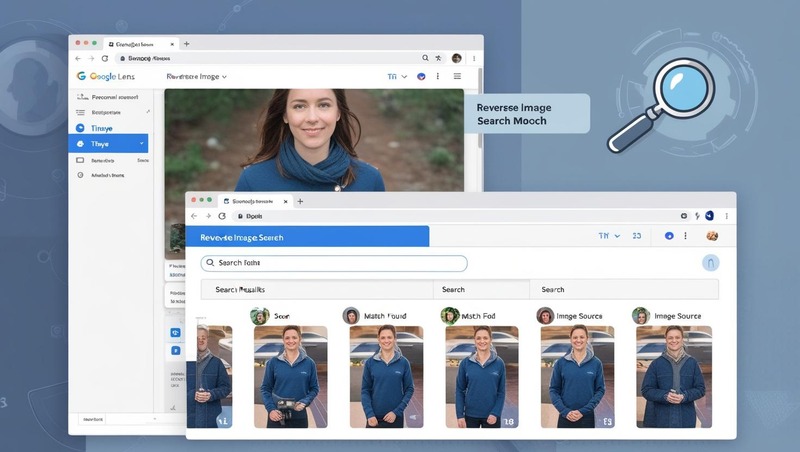This screenshot has width=800, height=452.
Task: Click camera icon in front window address bar
Action: point(684,216)
